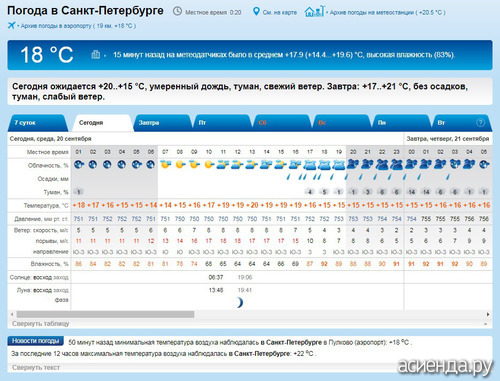Collapse table via Свернуть таблицу
Viewport: 500px width, 381px height.
(41, 323)
